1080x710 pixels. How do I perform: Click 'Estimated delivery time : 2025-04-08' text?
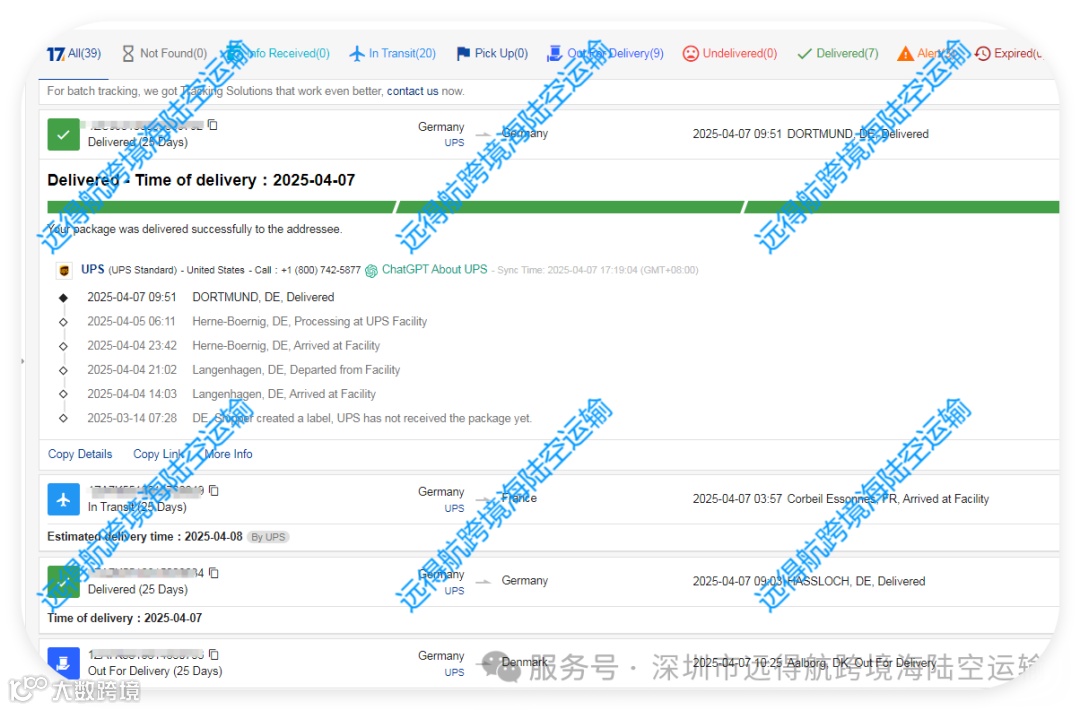point(145,536)
